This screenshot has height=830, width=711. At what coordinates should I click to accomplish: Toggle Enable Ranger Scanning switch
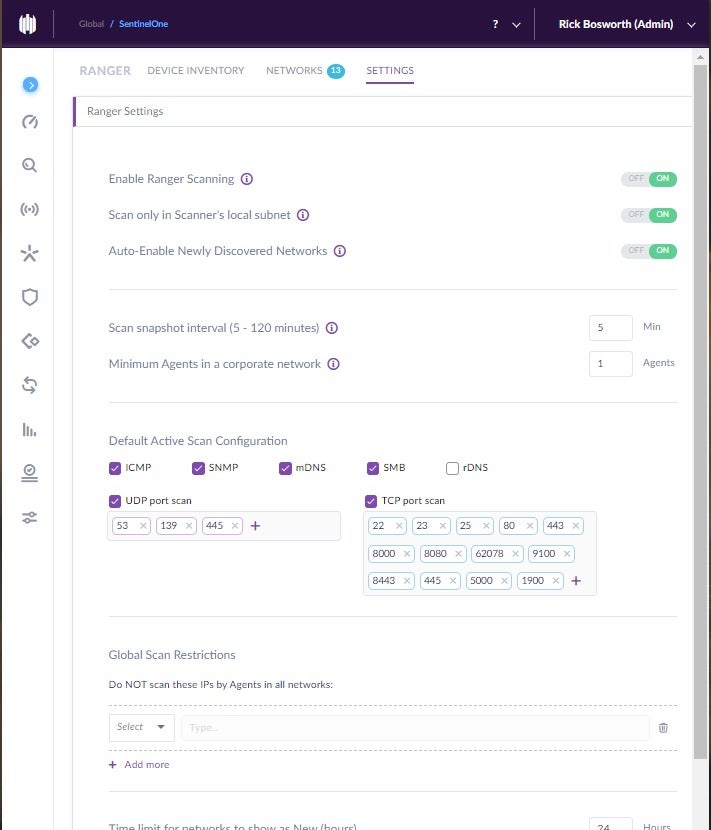click(x=649, y=179)
